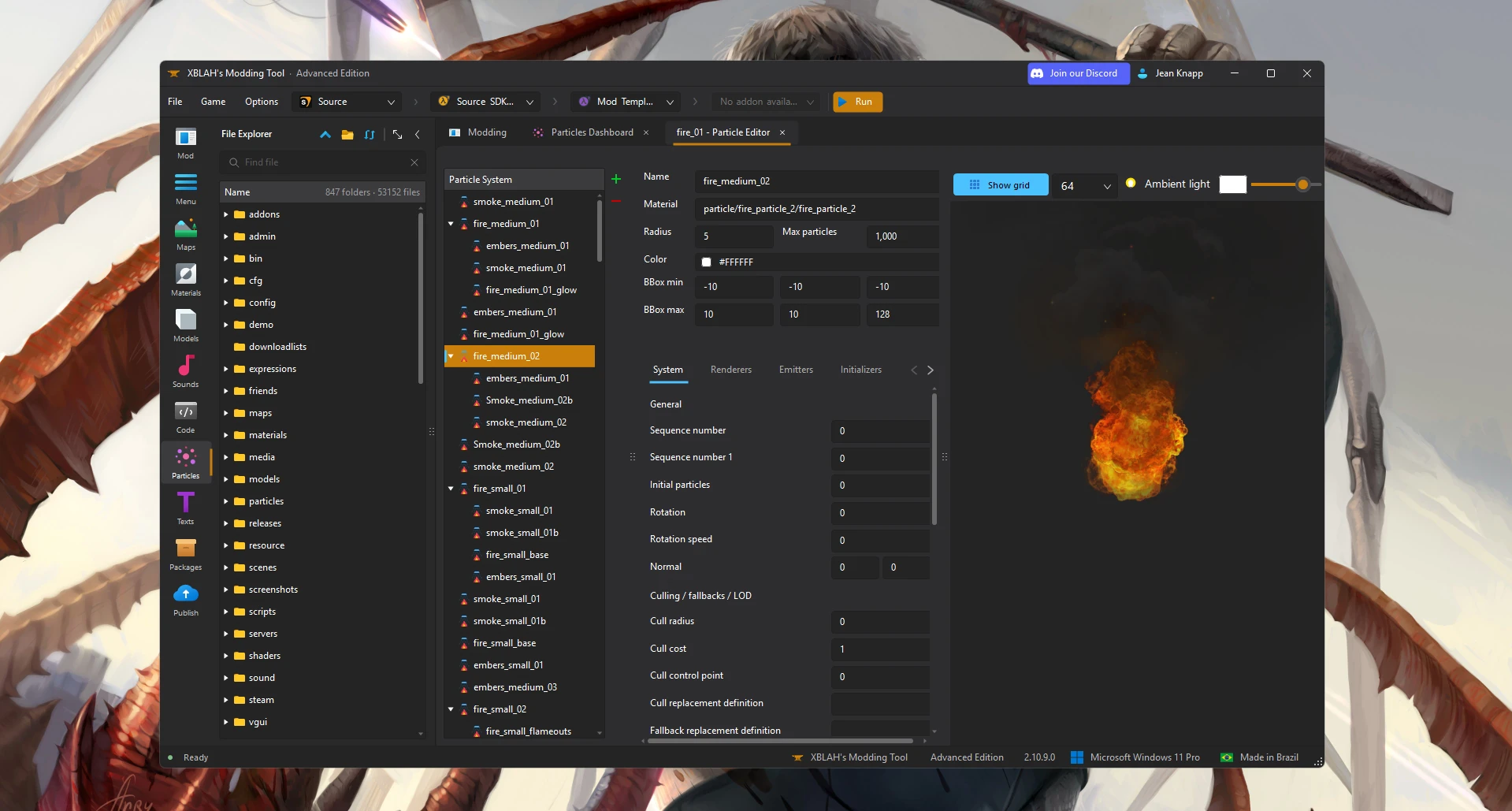Open the Sounds sidebar section
Screen dimensions: 1512x811
point(186,372)
